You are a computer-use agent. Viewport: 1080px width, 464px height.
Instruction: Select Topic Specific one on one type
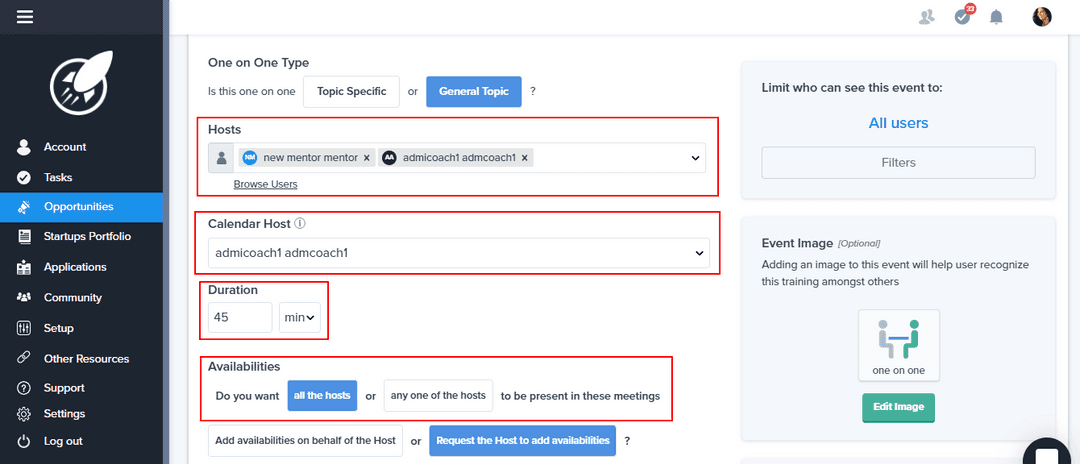click(x=351, y=92)
